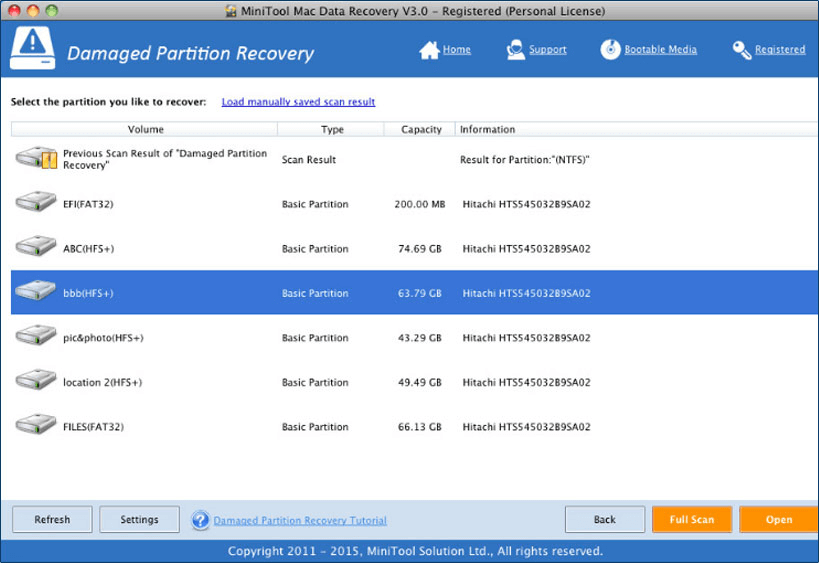The image size is (819, 563).
Task: Select the Previous Scan Result row name
Action: coord(165,159)
